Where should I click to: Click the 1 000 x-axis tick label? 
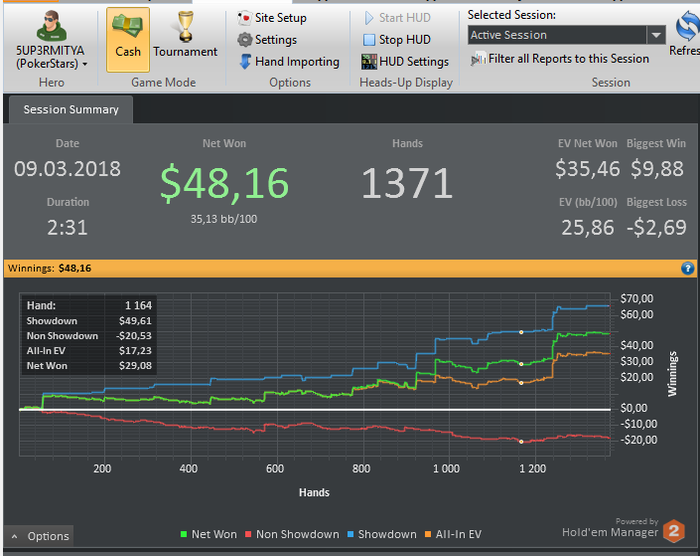(x=446, y=468)
